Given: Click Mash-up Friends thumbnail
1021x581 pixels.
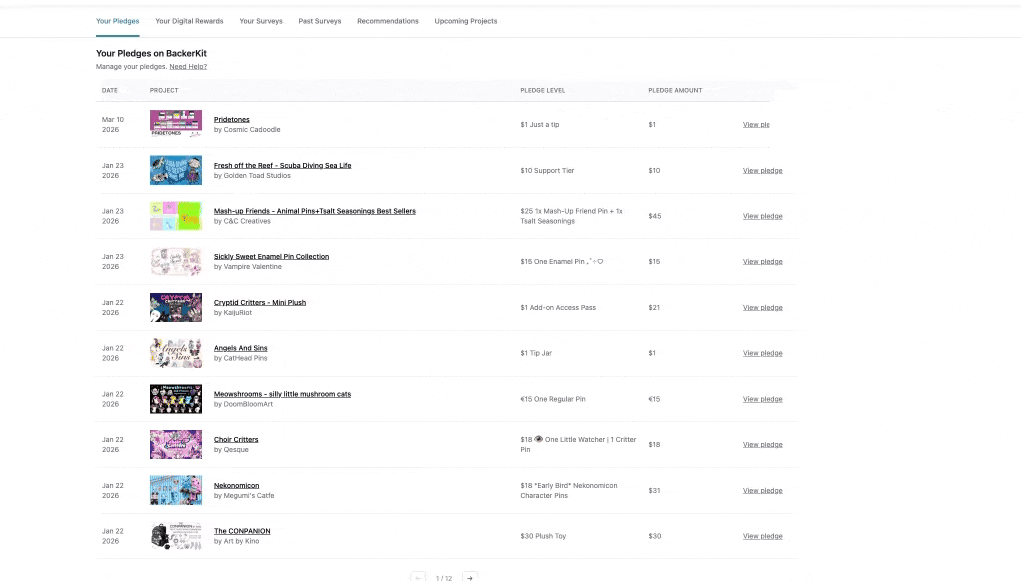Looking at the screenshot, I should [176, 216].
